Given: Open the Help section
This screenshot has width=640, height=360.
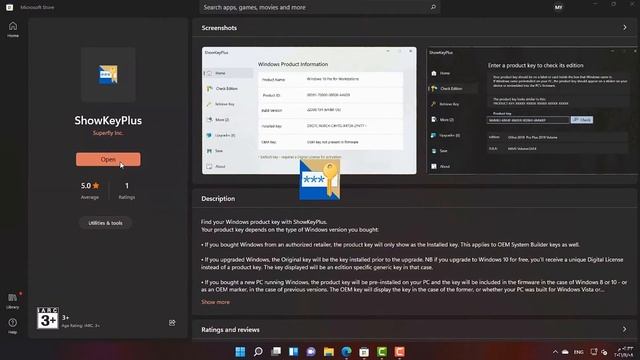Looking at the screenshot, I should coord(13,326).
